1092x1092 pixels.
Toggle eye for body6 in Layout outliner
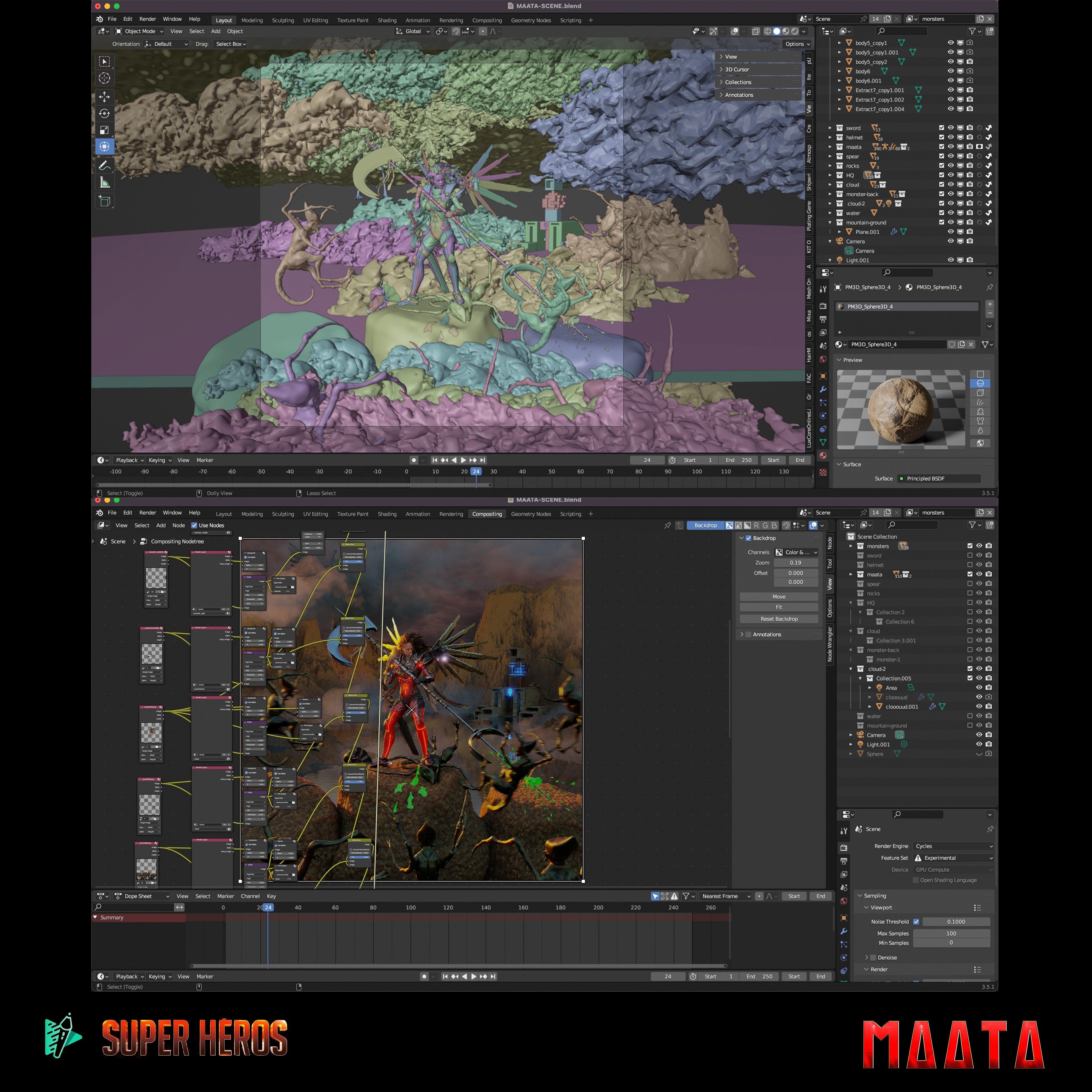pyautogui.click(x=951, y=71)
